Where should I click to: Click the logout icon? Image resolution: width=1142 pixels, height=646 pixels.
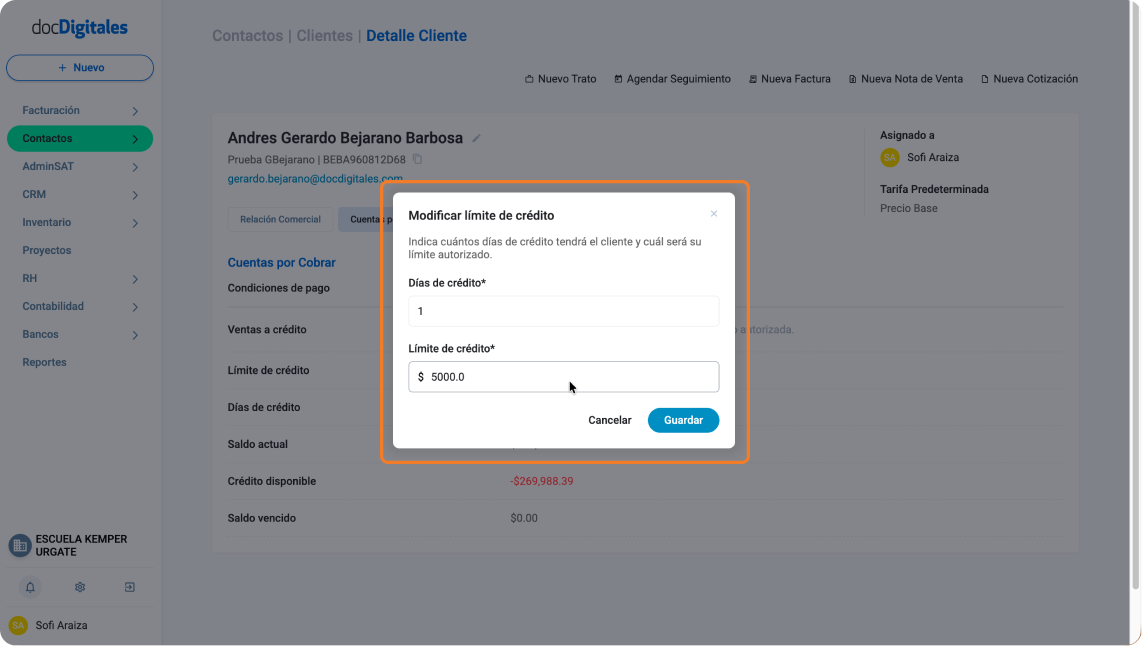pos(130,587)
